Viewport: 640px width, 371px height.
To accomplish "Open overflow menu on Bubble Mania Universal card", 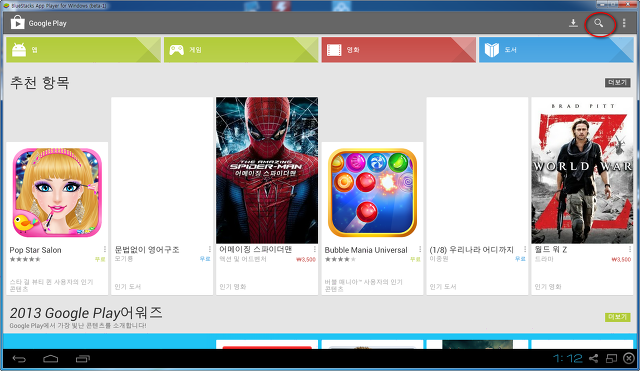I will (420, 249).
